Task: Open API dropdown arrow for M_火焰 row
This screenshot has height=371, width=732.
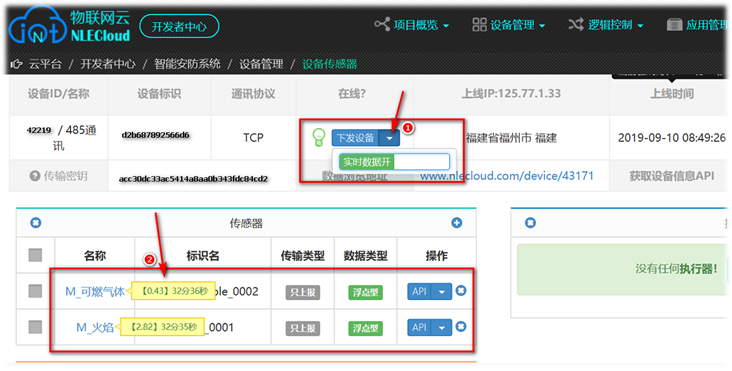Action: pyautogui.click(x=442, y=328)
